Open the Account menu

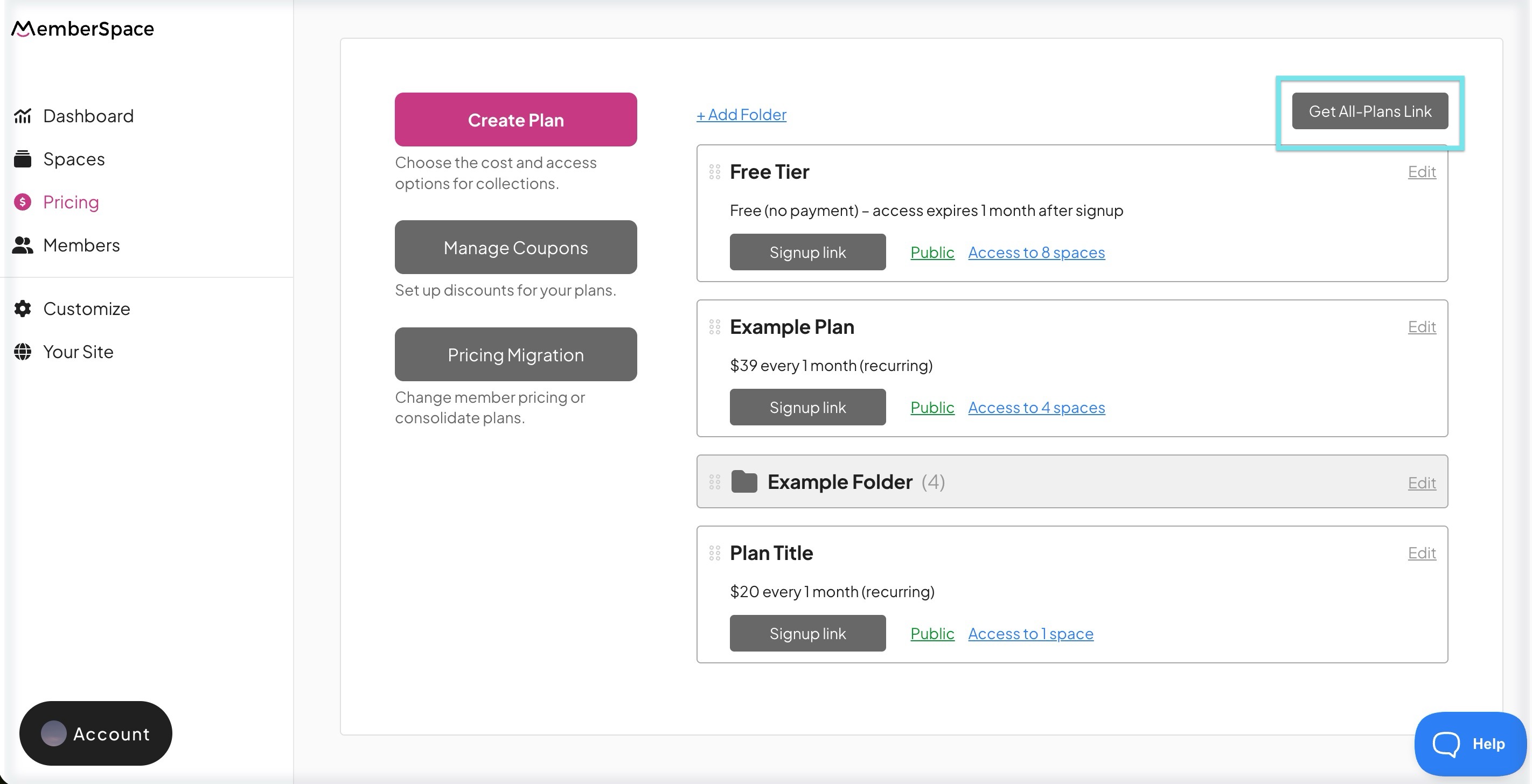tap(96, 733)
